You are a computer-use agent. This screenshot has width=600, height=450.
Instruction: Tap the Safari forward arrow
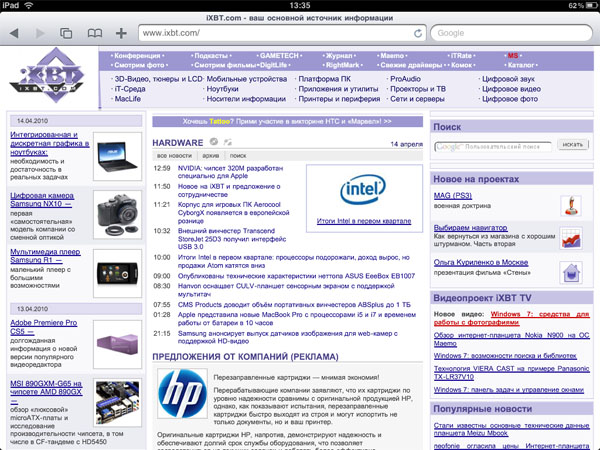tap(40, 33)
